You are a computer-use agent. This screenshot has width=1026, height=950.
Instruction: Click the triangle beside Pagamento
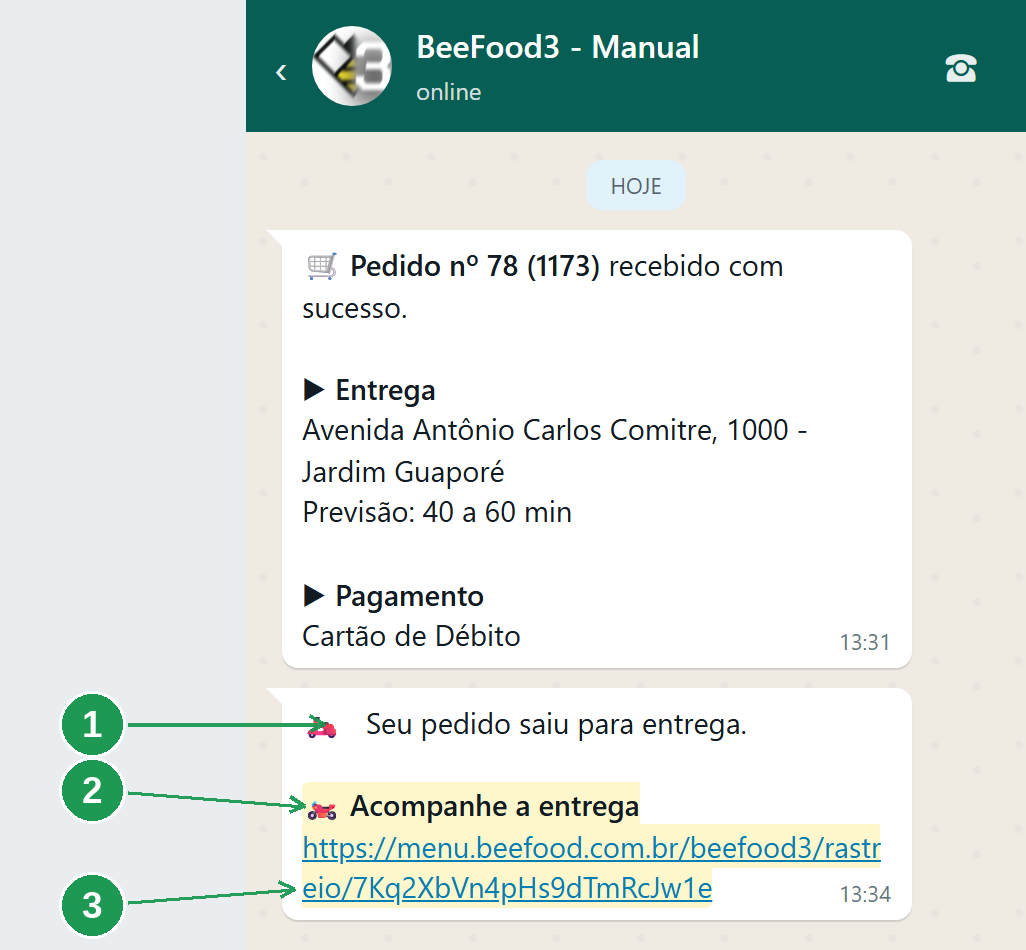point(314,596)
